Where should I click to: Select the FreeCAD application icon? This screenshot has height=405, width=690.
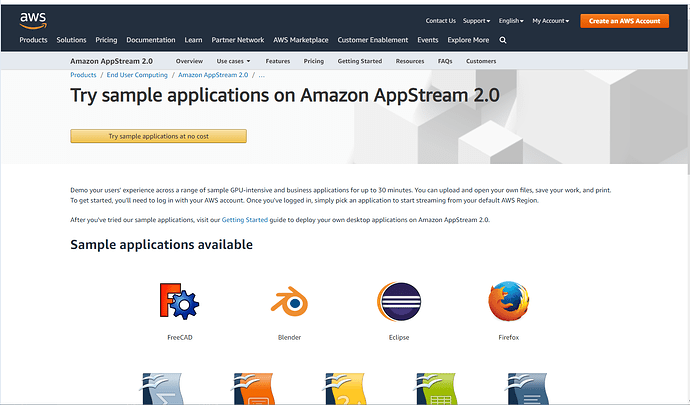coord(180,302)
